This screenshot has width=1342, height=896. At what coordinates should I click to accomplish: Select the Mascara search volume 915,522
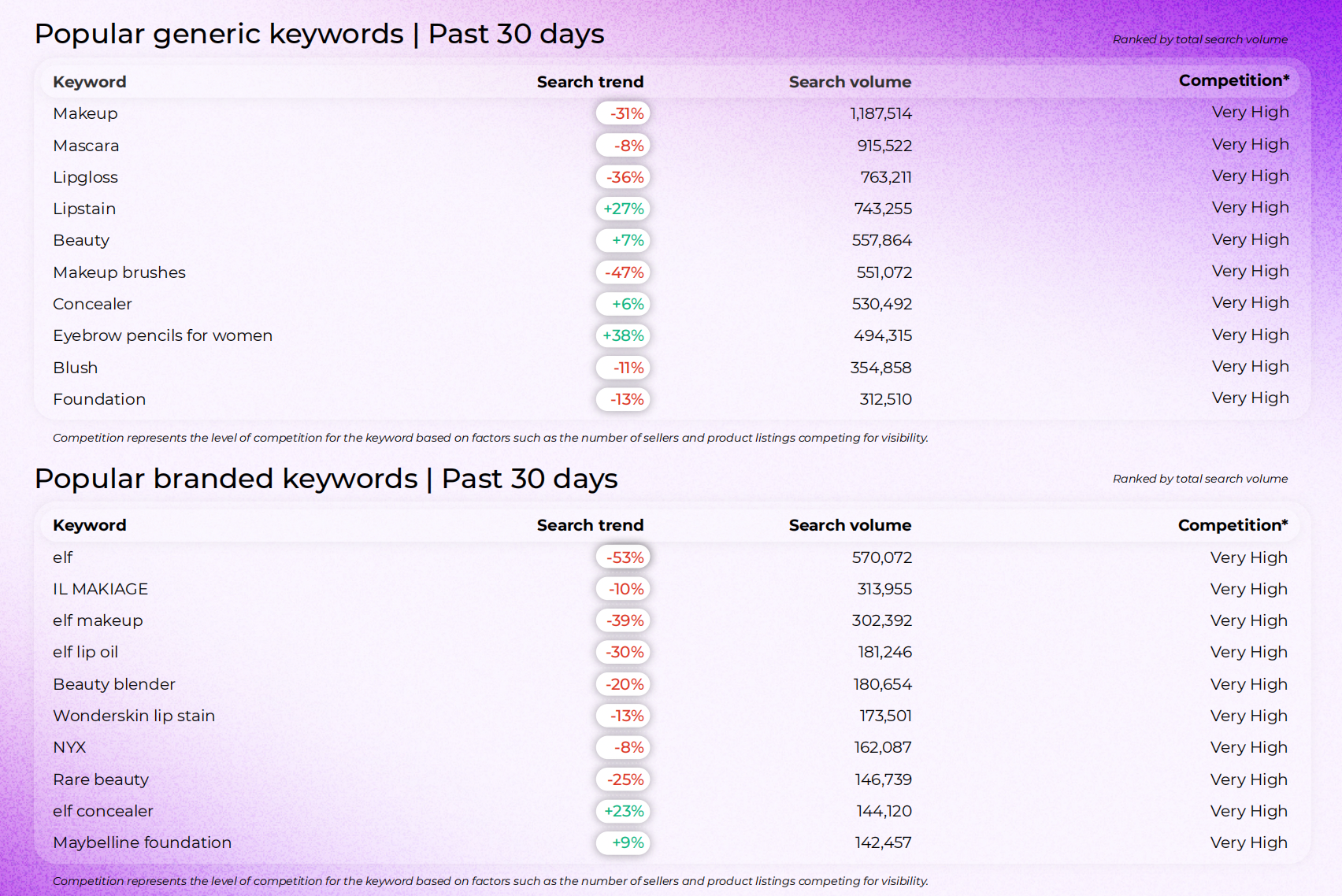884,146
